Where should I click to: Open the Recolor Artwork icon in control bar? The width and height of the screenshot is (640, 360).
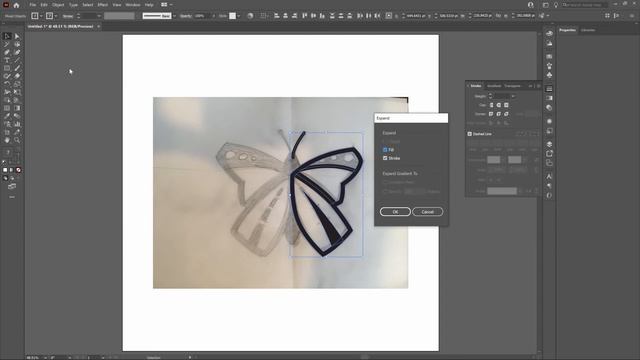coord(250,16)
